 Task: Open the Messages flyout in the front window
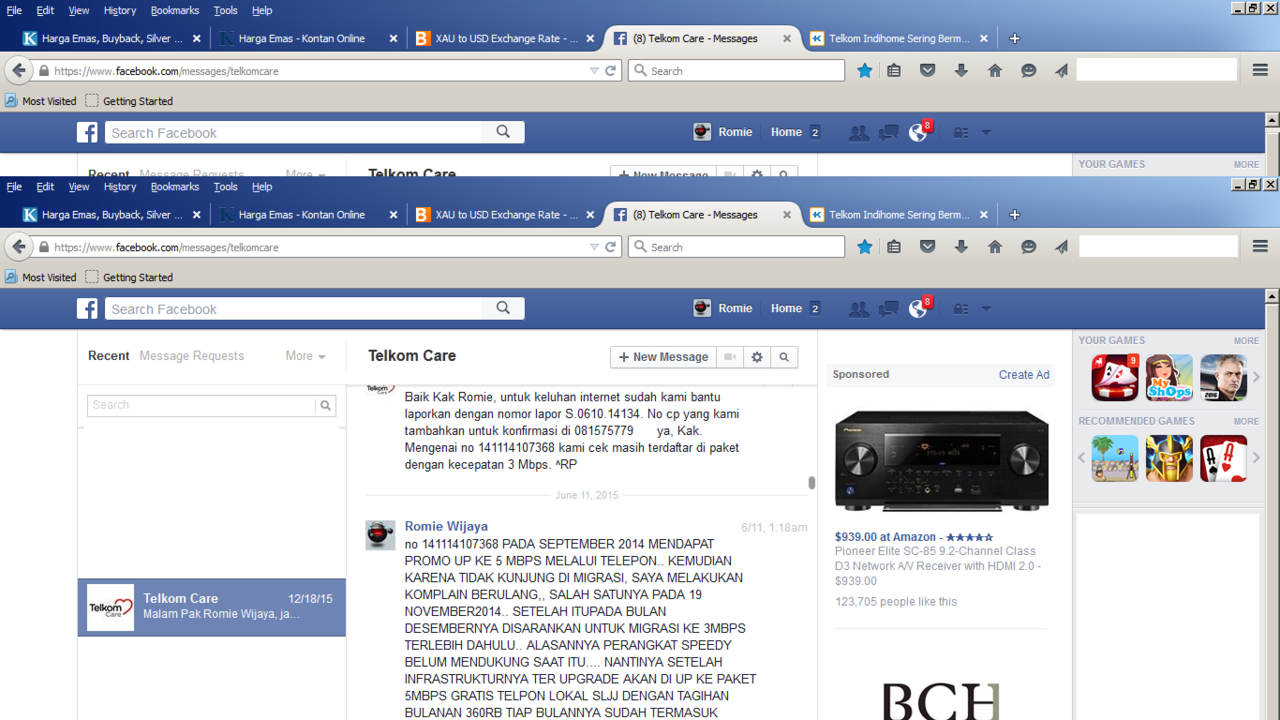(888, 309)
